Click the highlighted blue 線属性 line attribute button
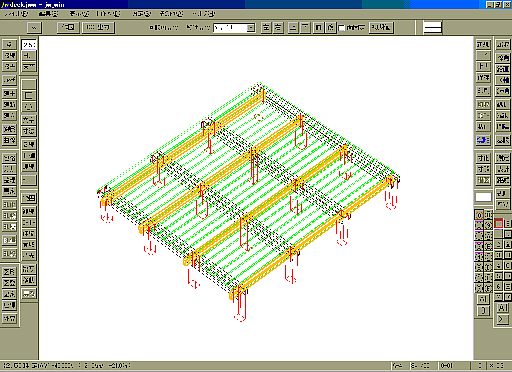 (483, 140)
